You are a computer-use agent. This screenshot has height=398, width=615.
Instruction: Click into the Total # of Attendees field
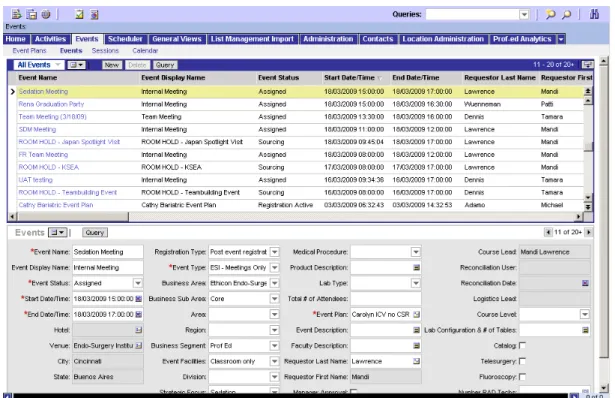click(386, 299)
